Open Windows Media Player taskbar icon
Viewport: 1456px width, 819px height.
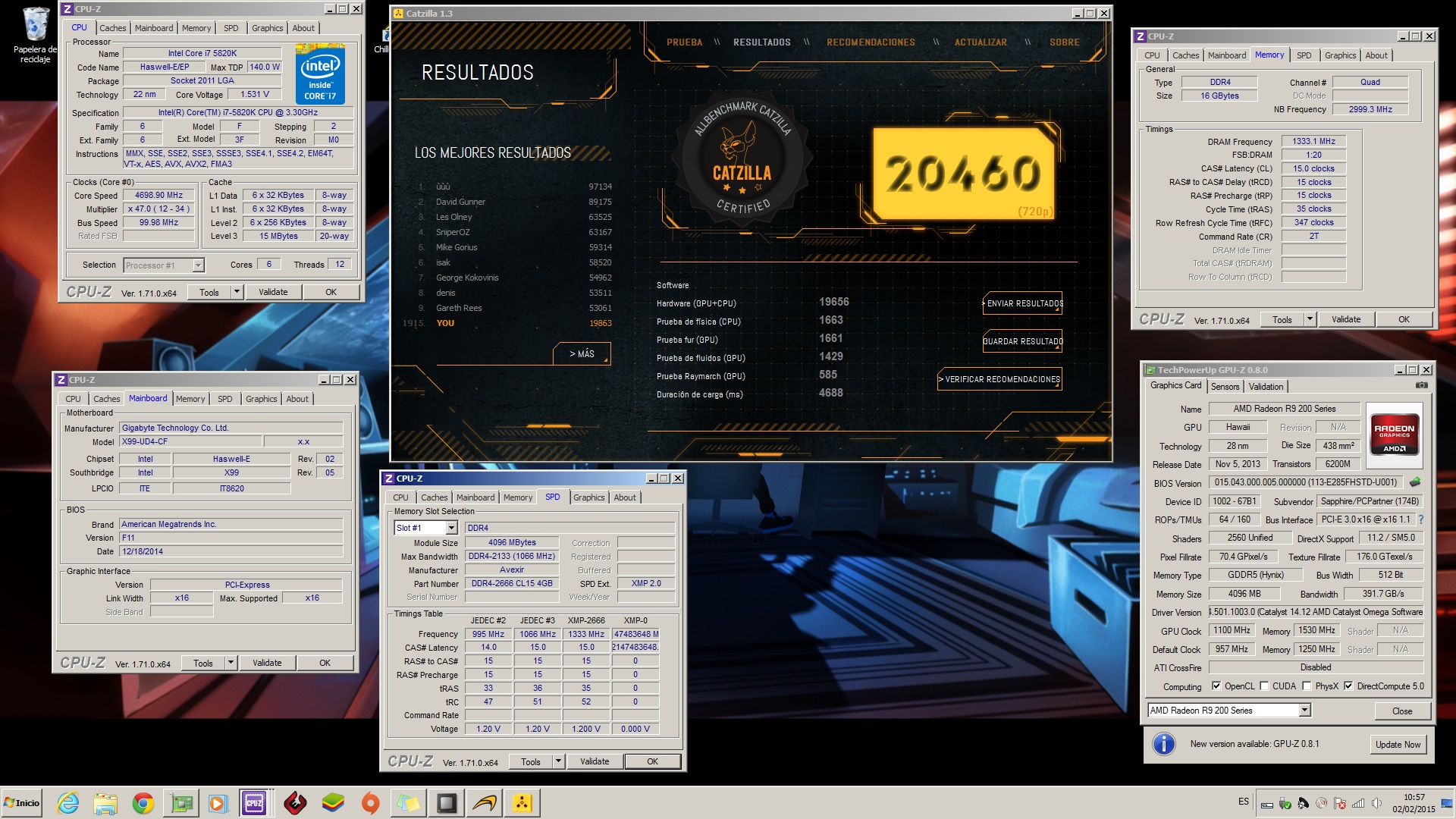[218, 803]
